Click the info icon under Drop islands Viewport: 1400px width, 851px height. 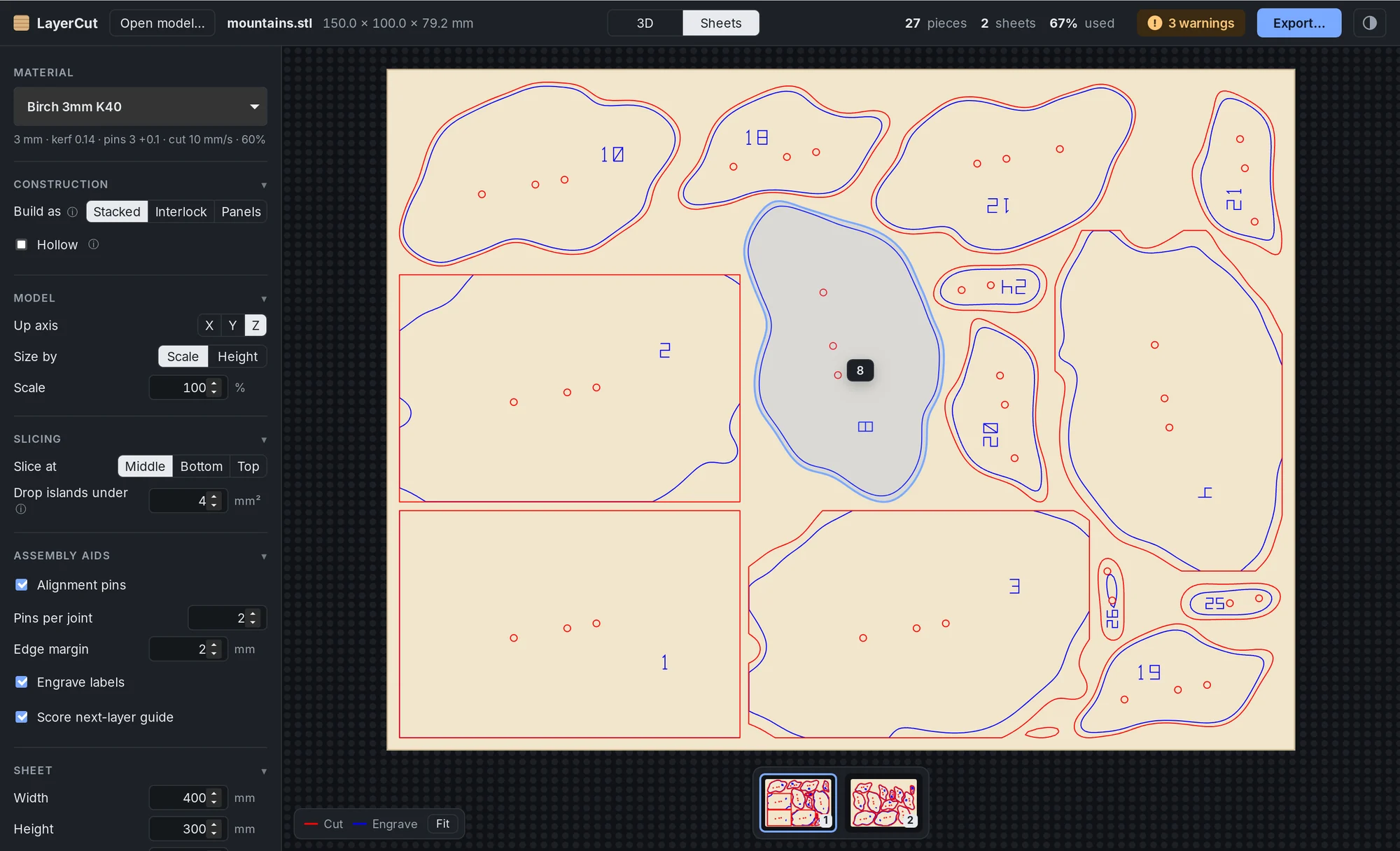tap(21, 509)
